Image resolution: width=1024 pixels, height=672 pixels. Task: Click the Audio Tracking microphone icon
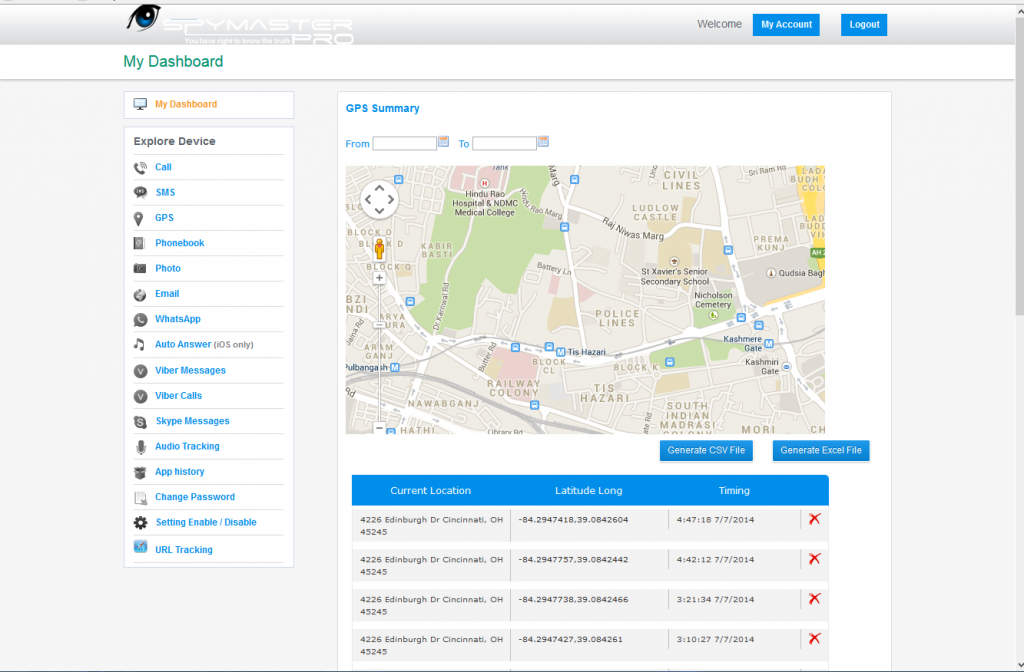coord(140,447)
